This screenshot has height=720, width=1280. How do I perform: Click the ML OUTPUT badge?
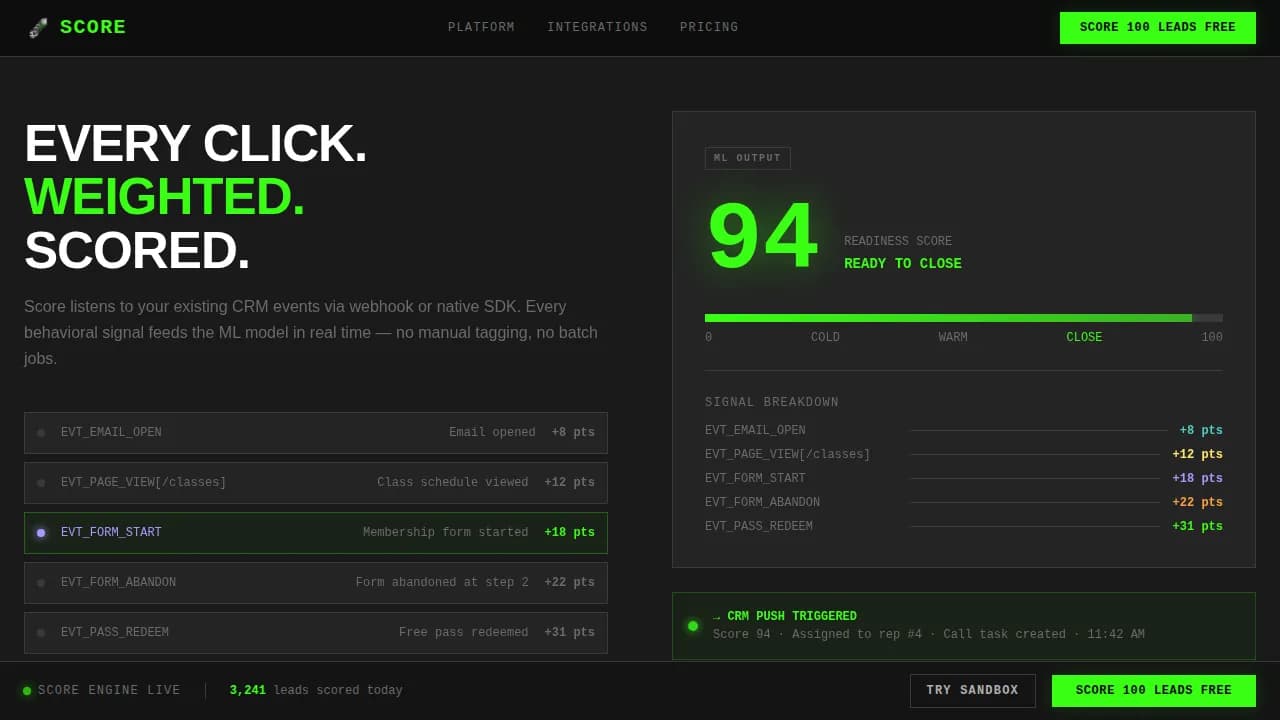click(x=748, y=158)
